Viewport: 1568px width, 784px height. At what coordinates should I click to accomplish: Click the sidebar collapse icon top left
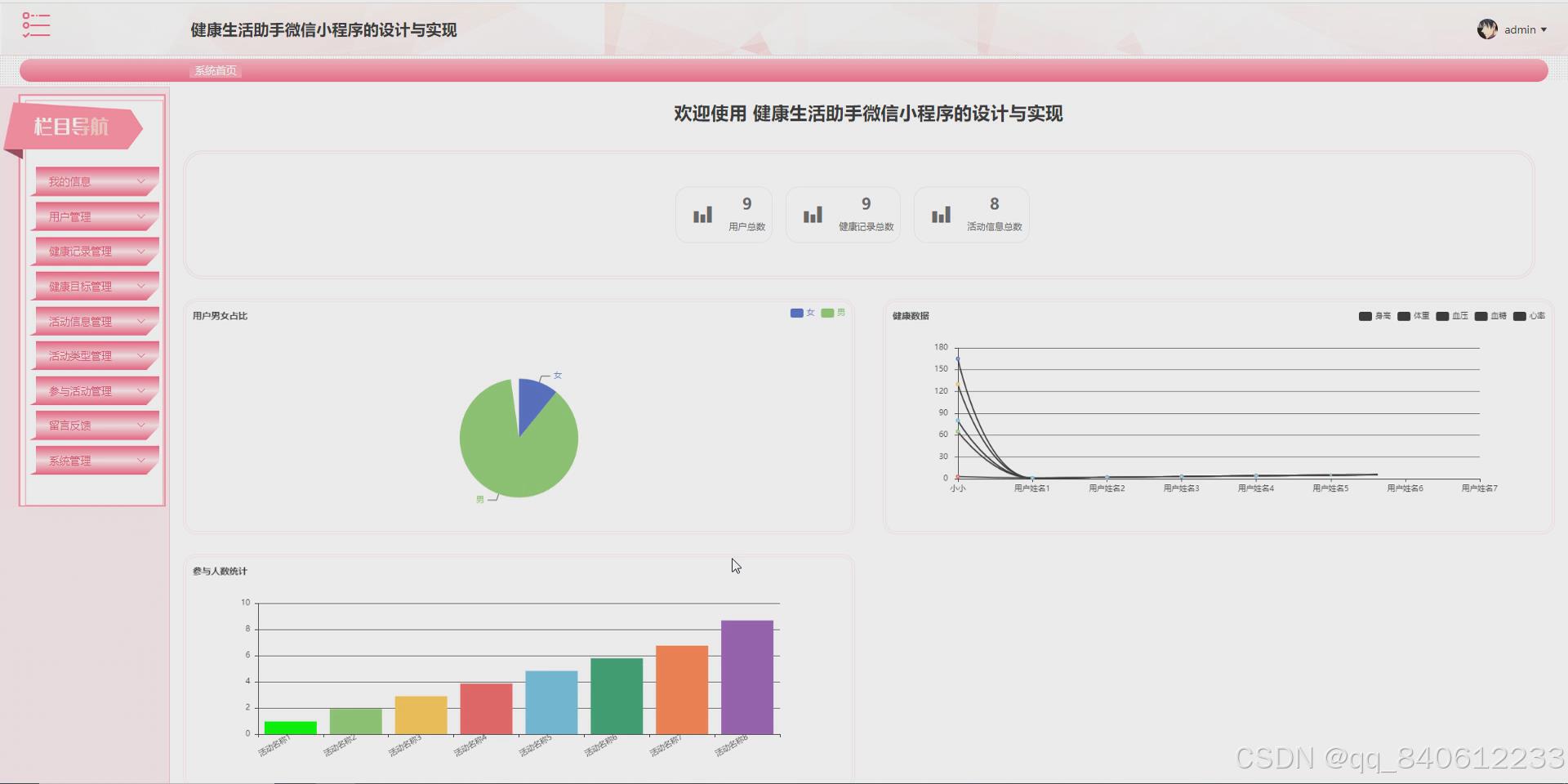click(x=36, y=25)
